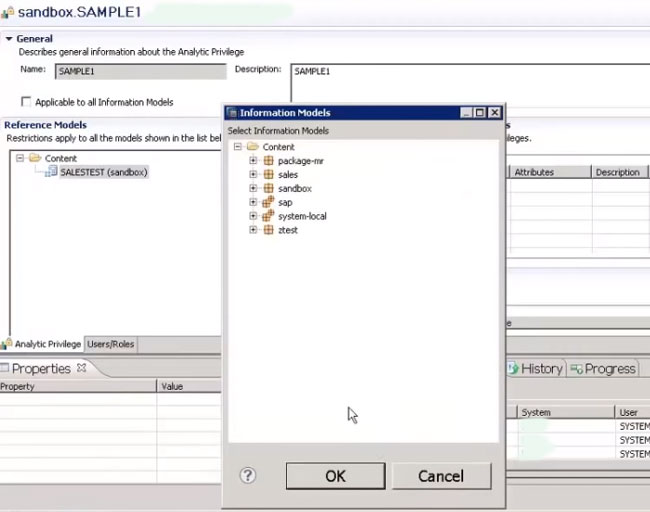Image resolution: width=650 pixels, height=512 pixels.
Task: Minimize the Information Models dialog
Action: pos(466,113)
